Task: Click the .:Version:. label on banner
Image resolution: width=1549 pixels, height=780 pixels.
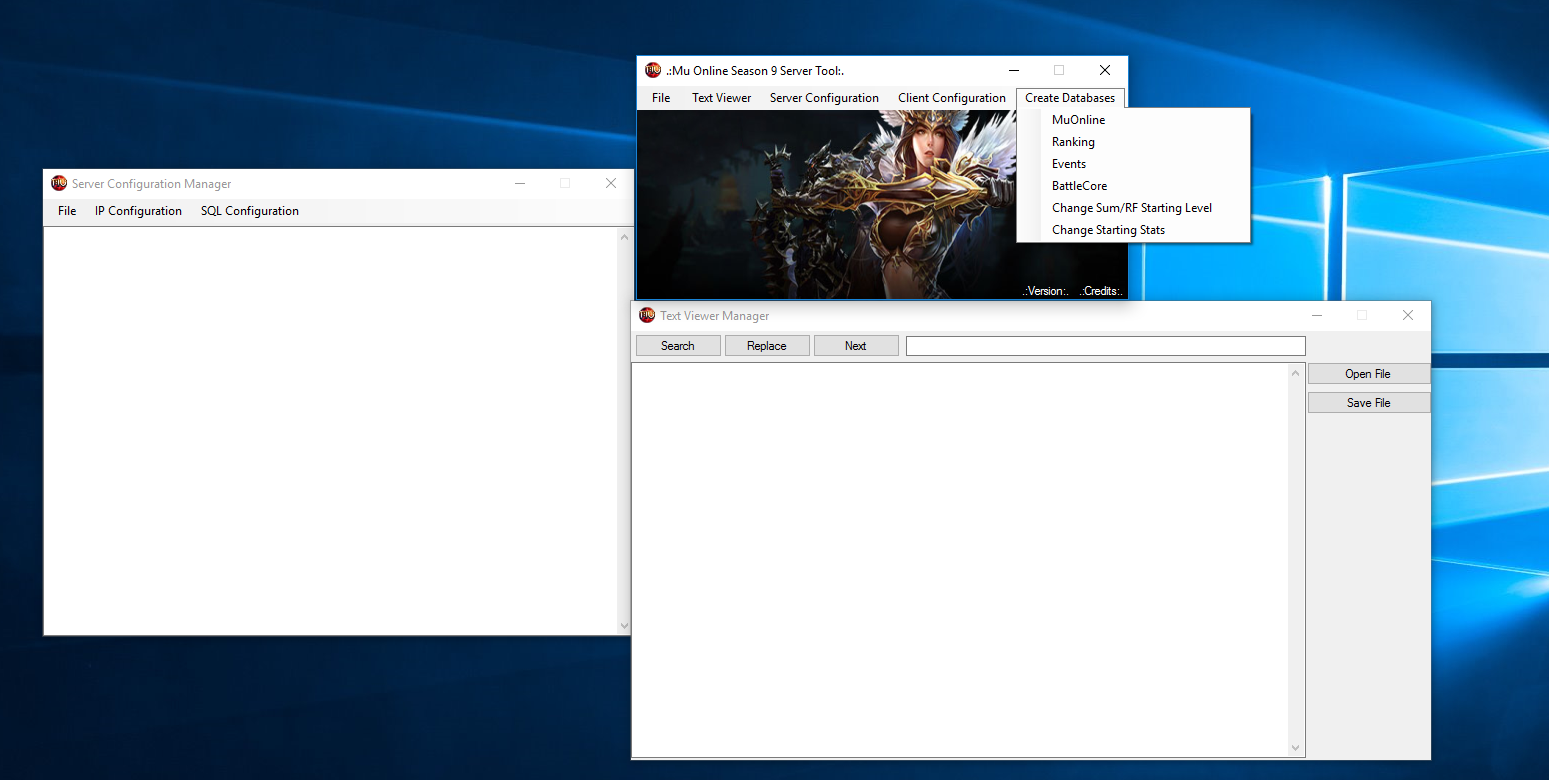Action: click(x=1046, y=291)
